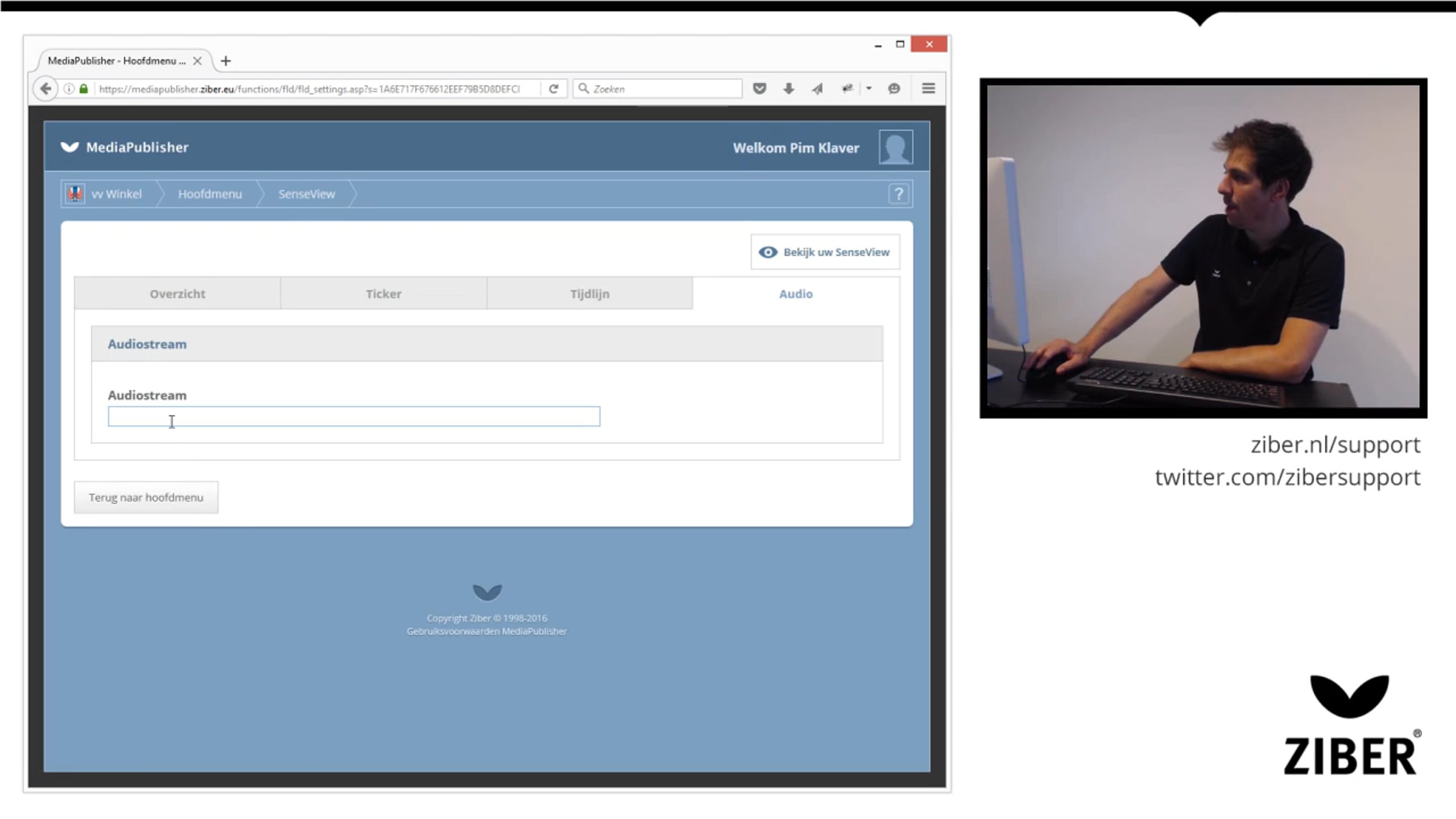Viewport: 1456px width, 819px height.
Task: Go to vv Winkel breadcrumb
Action: tap(116, 194)
